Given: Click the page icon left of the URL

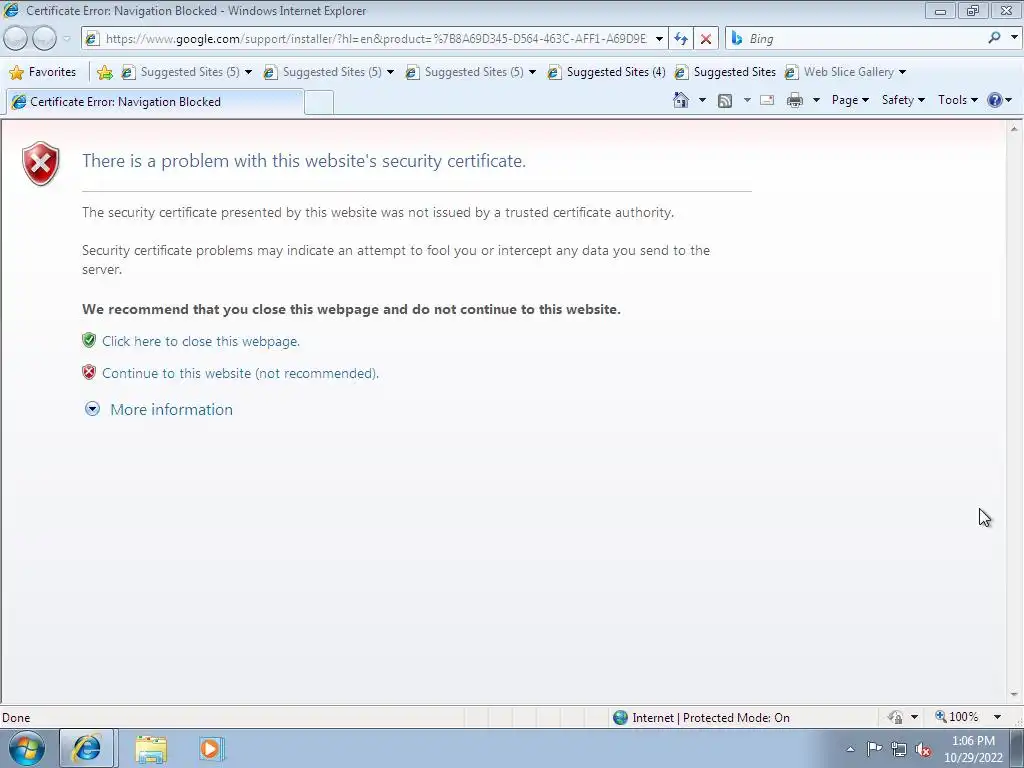Looking at the screenshot, I should [x=92, y=39].
